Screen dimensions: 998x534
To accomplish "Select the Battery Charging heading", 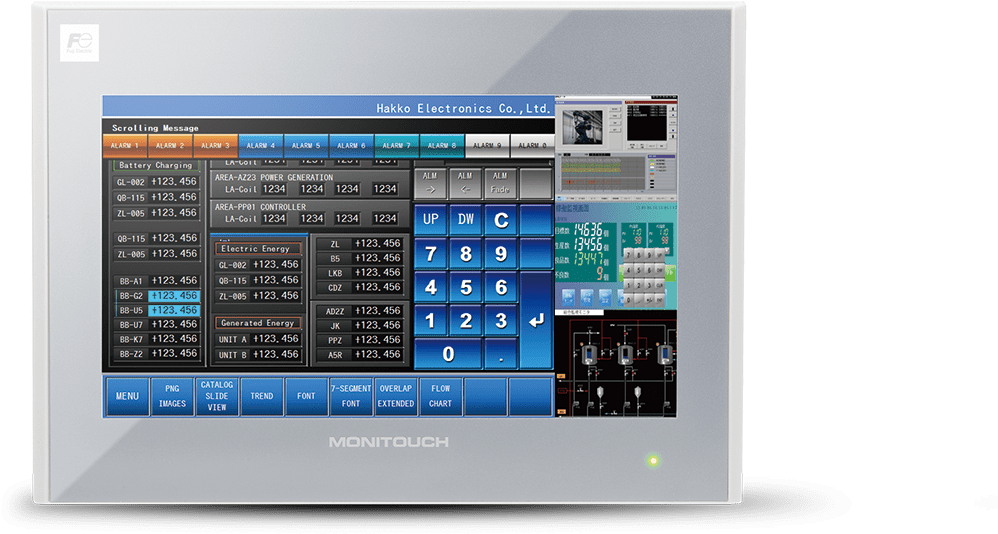I will (x=157, y=165).
